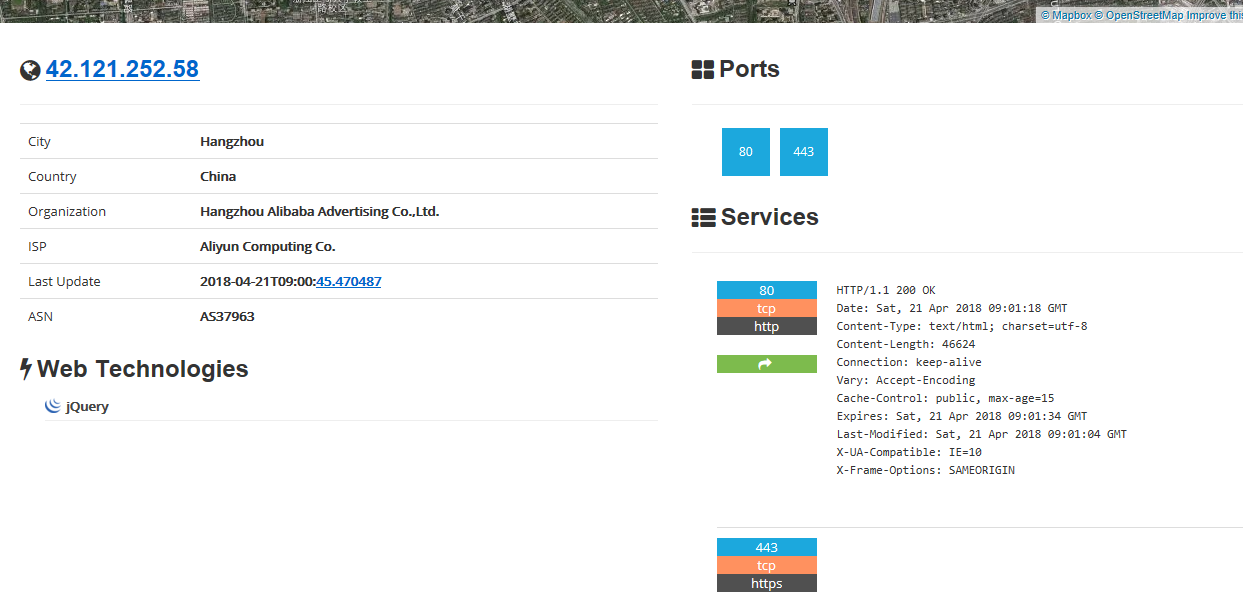Open the 45.470487 timestamp link
The image size is (1243, 604).
[x=348, y=282]
